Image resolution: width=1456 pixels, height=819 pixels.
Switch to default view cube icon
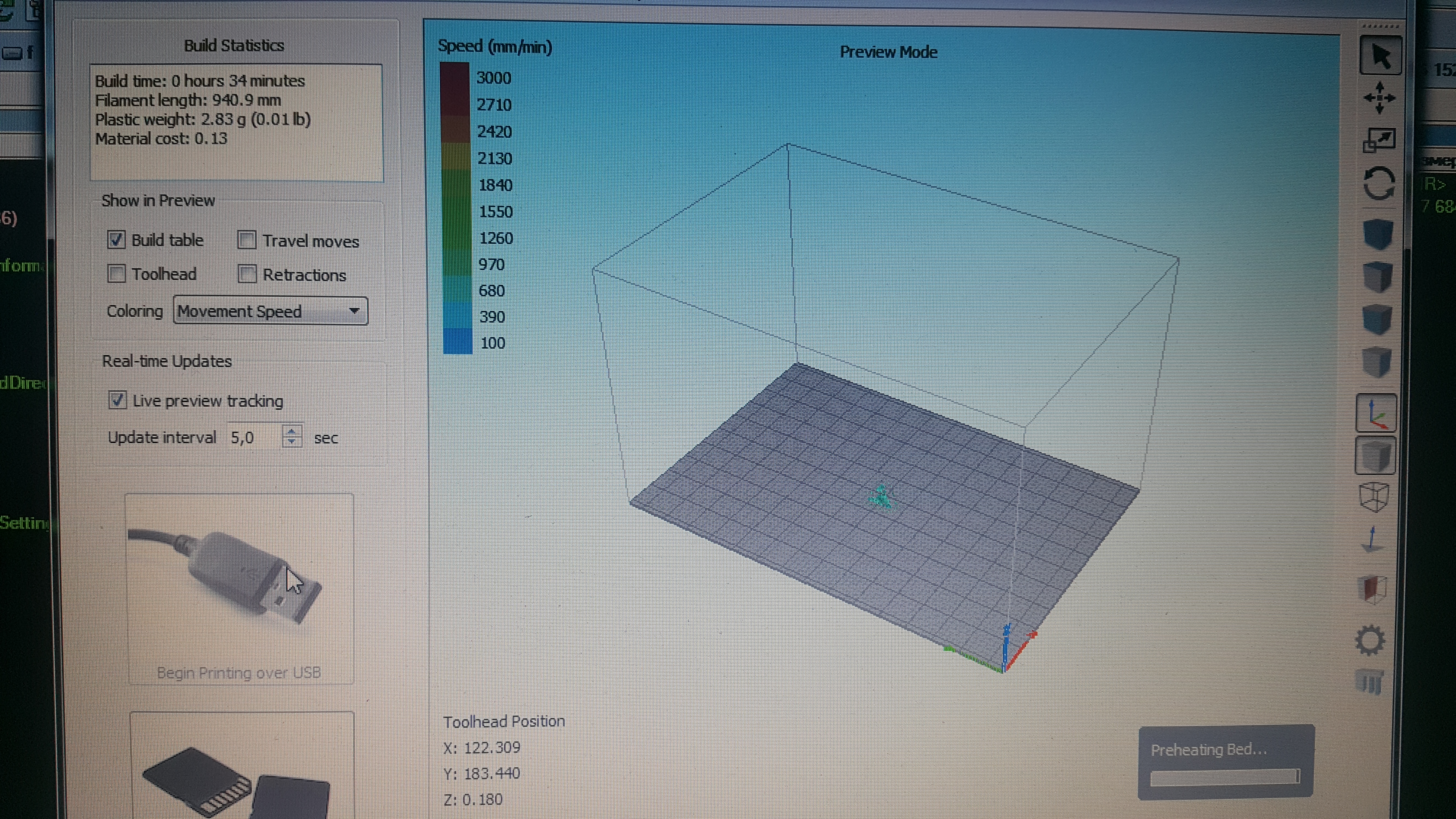1378,234
